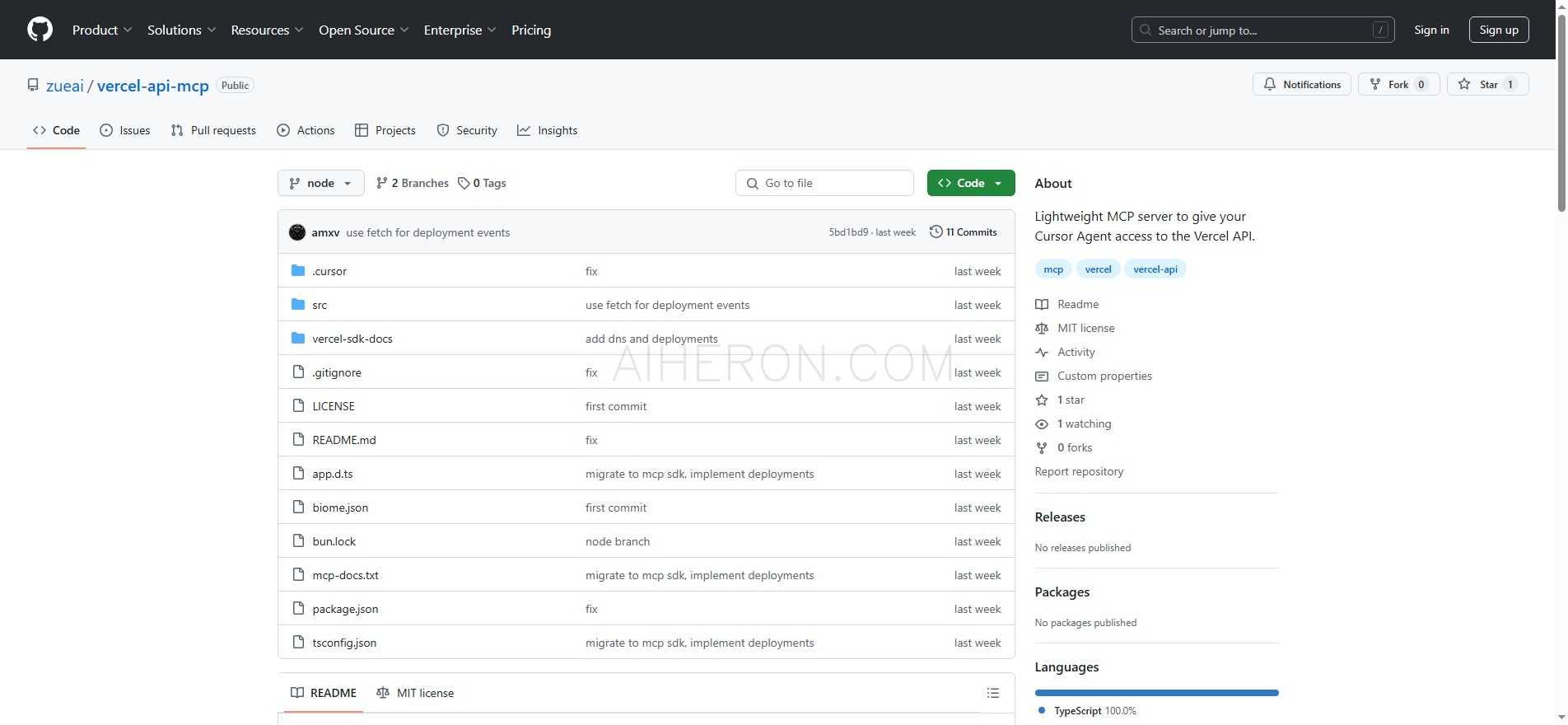The image size is (1568, 725).
Task: Click the .gitignore file icon
Action: pyautogui.click(x=298, y=372)
